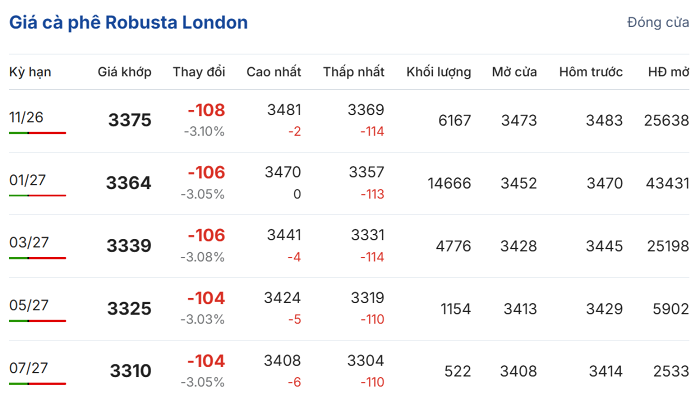
Task: Open the 01/27 contract term link
Action: coord(27,180)
